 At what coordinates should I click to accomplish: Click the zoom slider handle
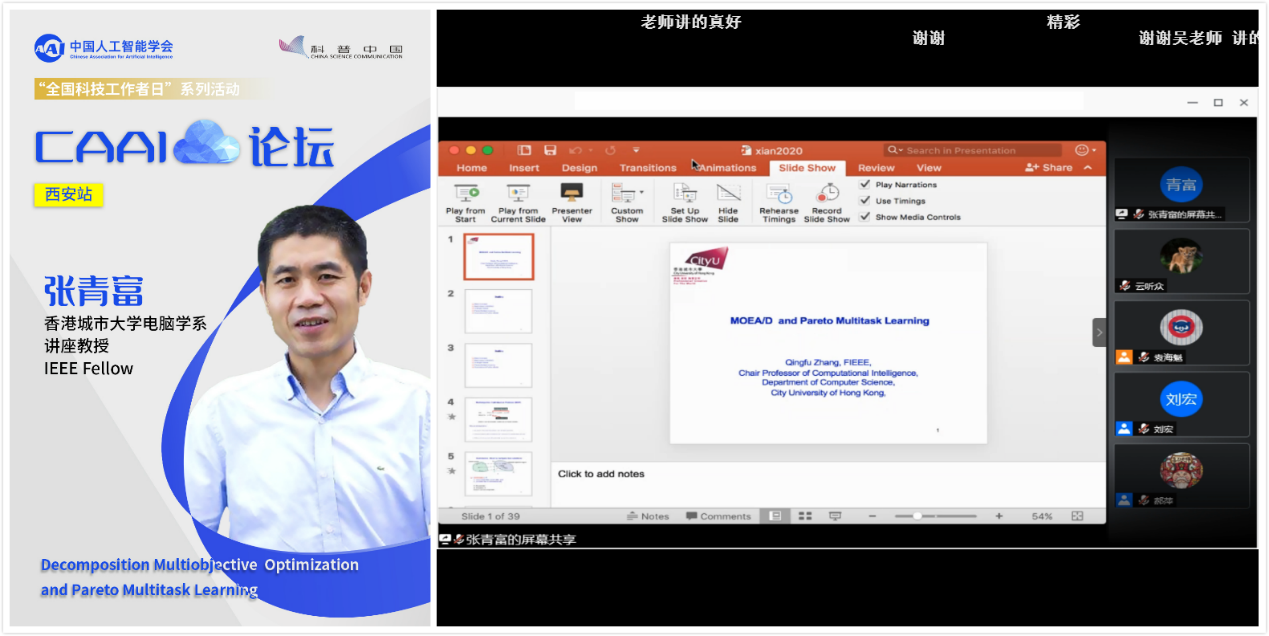click(x=917, y=516)
